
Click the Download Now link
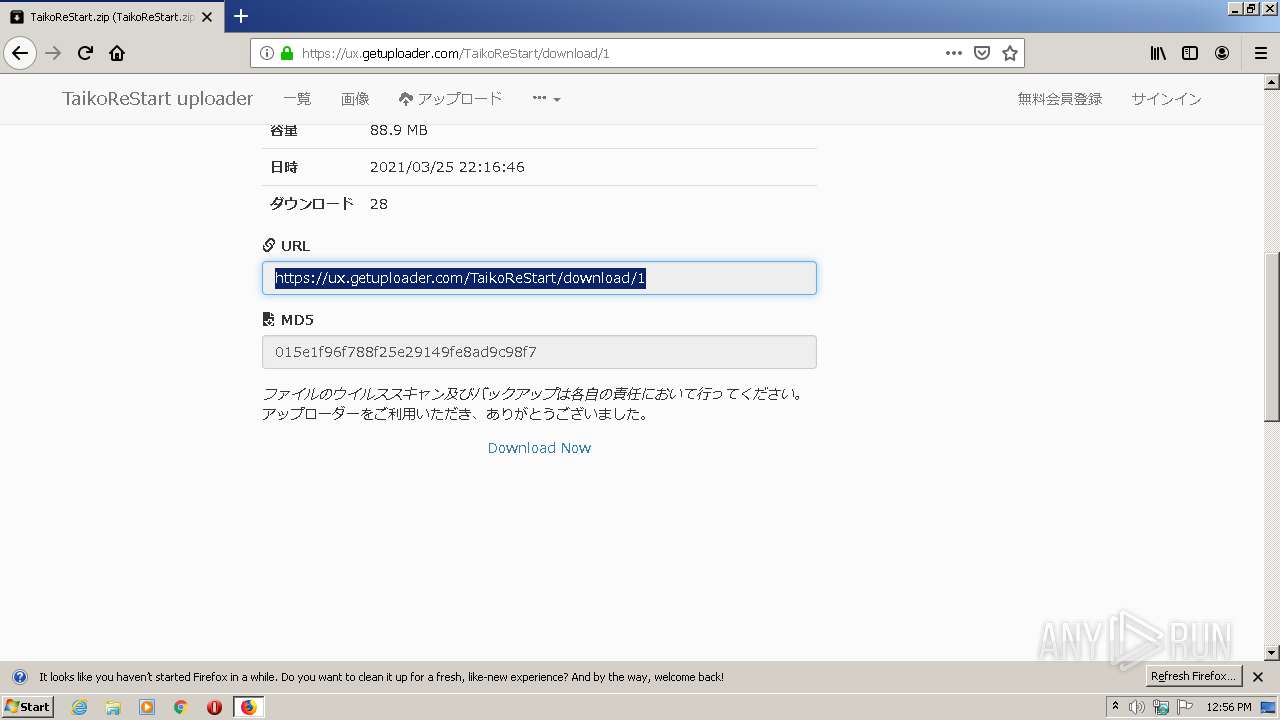539,448
